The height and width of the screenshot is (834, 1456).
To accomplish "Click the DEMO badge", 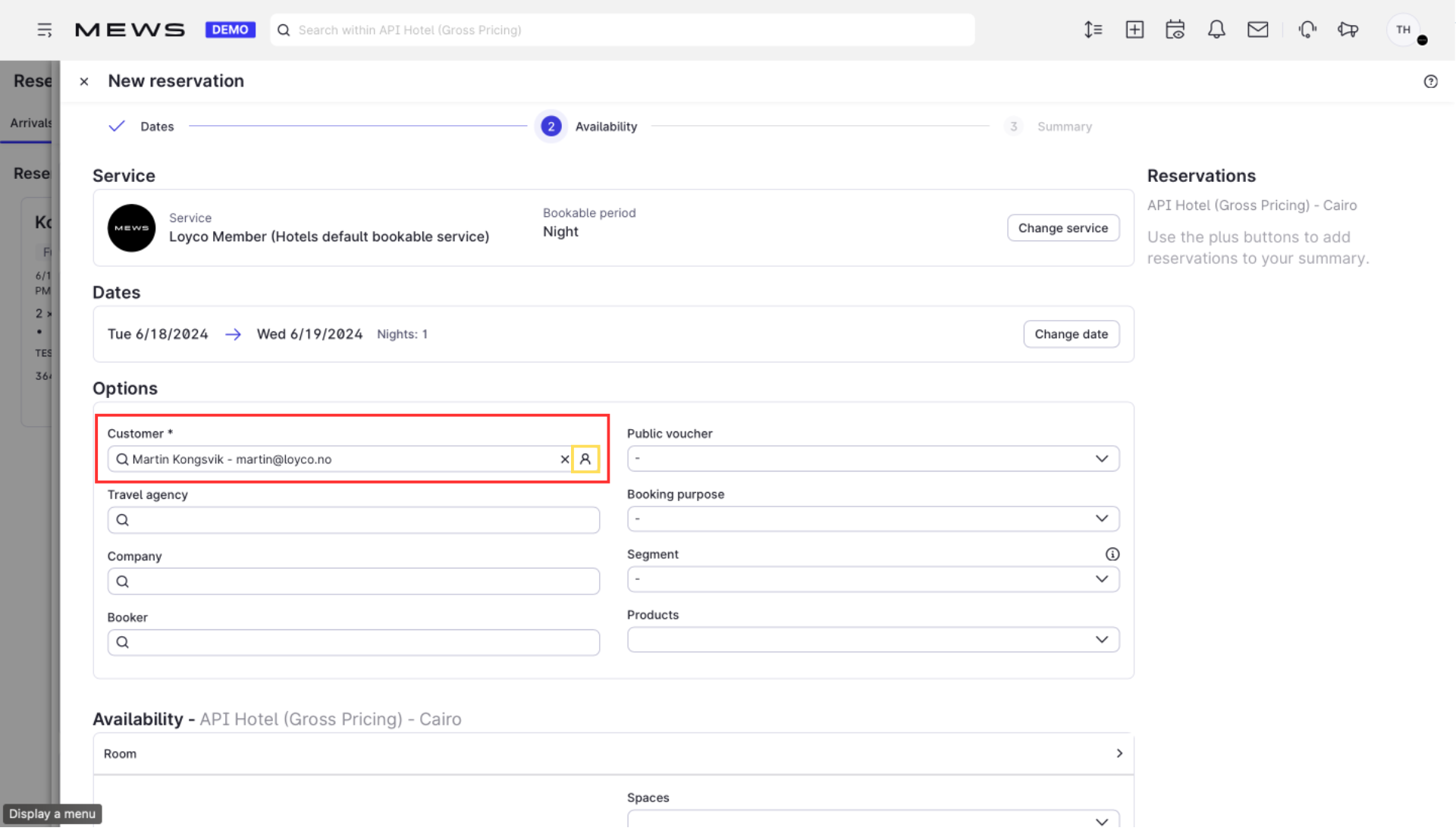I will (231, 30).
